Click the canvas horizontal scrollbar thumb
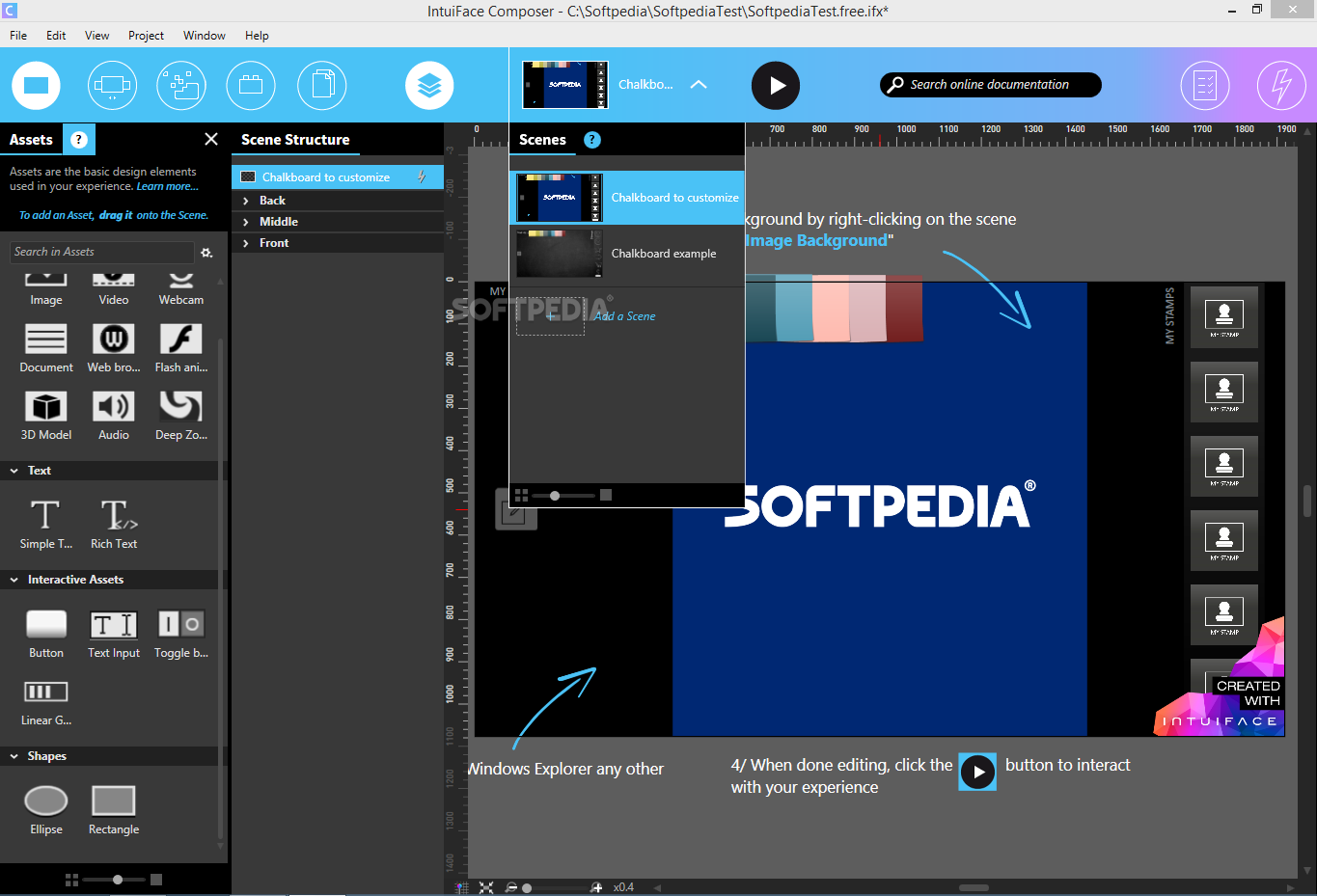 coord(974,887)
